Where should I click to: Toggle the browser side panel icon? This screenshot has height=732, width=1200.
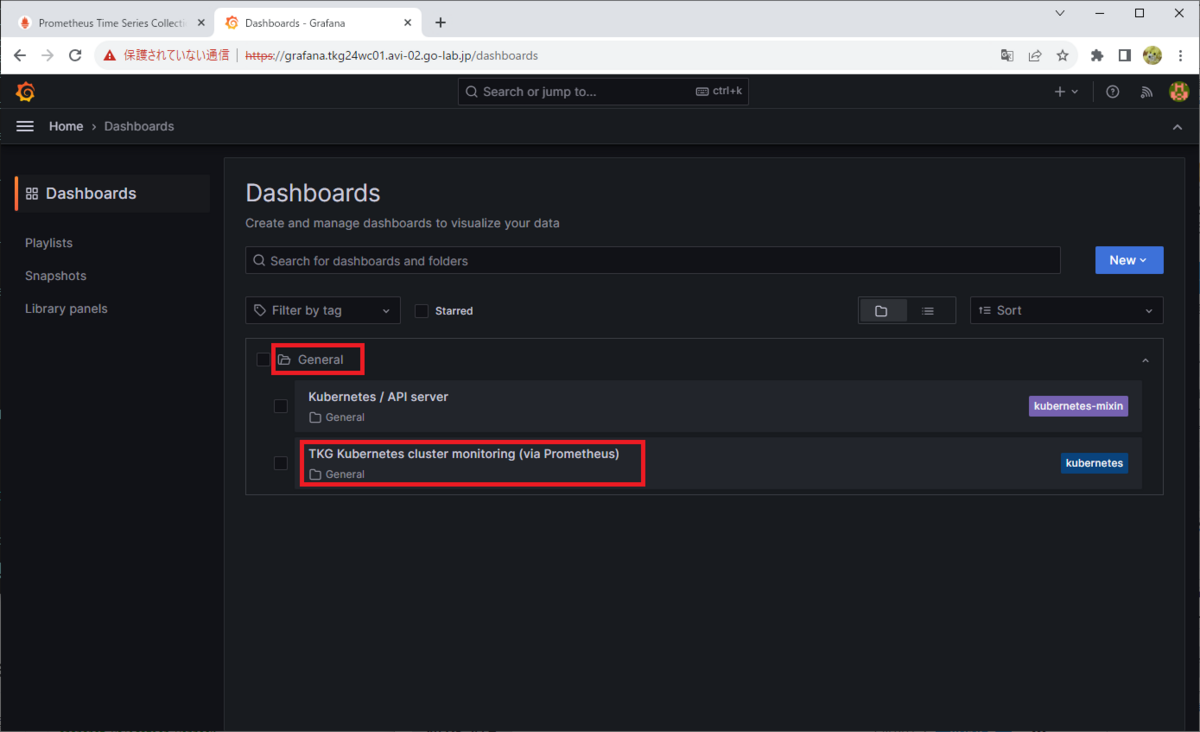click(x=1124, y=56)
